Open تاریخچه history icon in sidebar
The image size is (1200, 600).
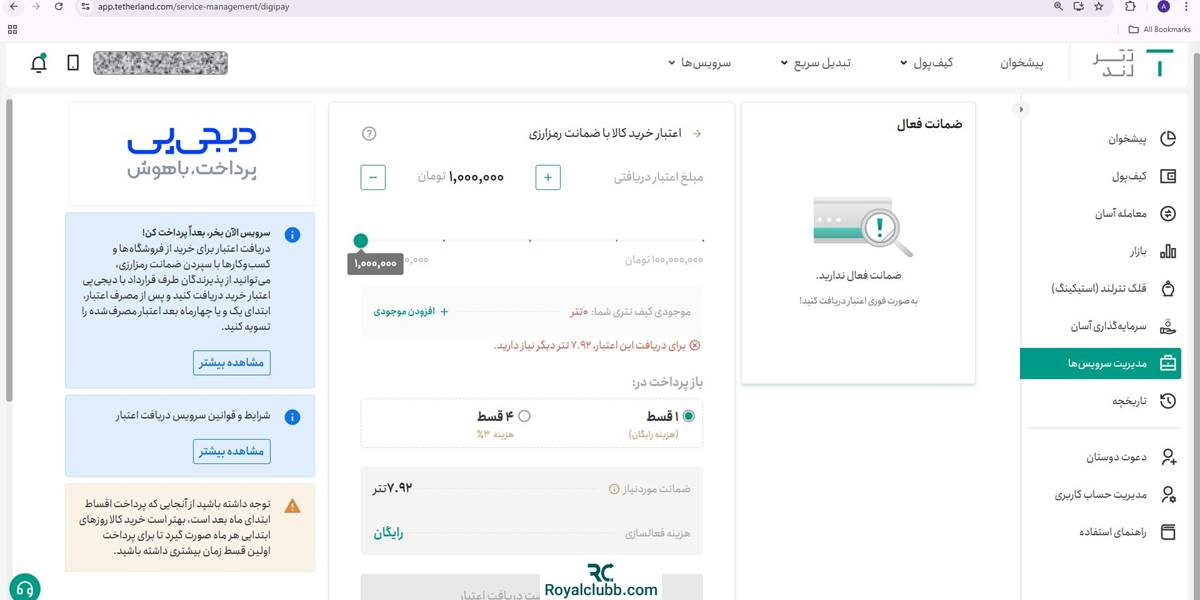pos(1167,401)
